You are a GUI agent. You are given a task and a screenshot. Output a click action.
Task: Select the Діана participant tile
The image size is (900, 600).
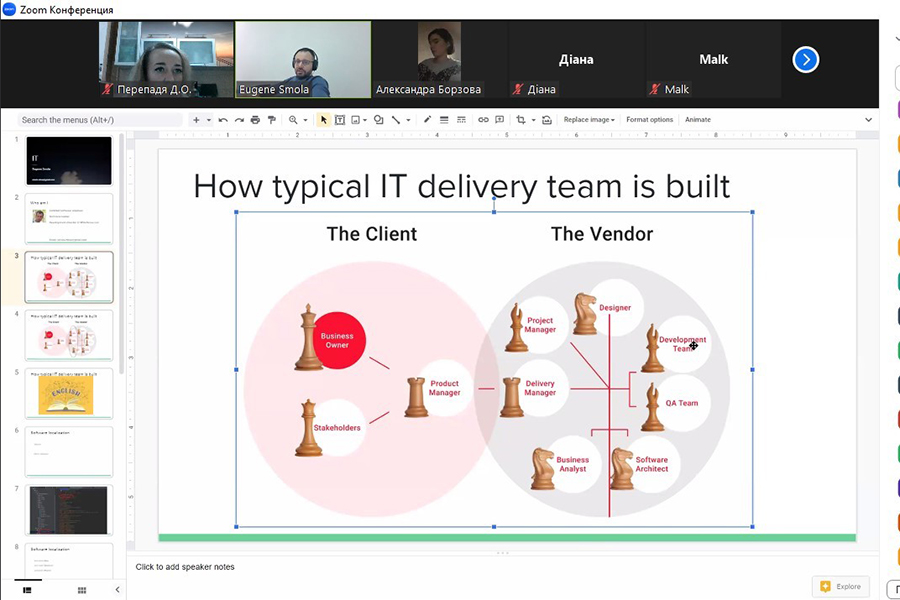pyautogui.click(x=576, y=59)
